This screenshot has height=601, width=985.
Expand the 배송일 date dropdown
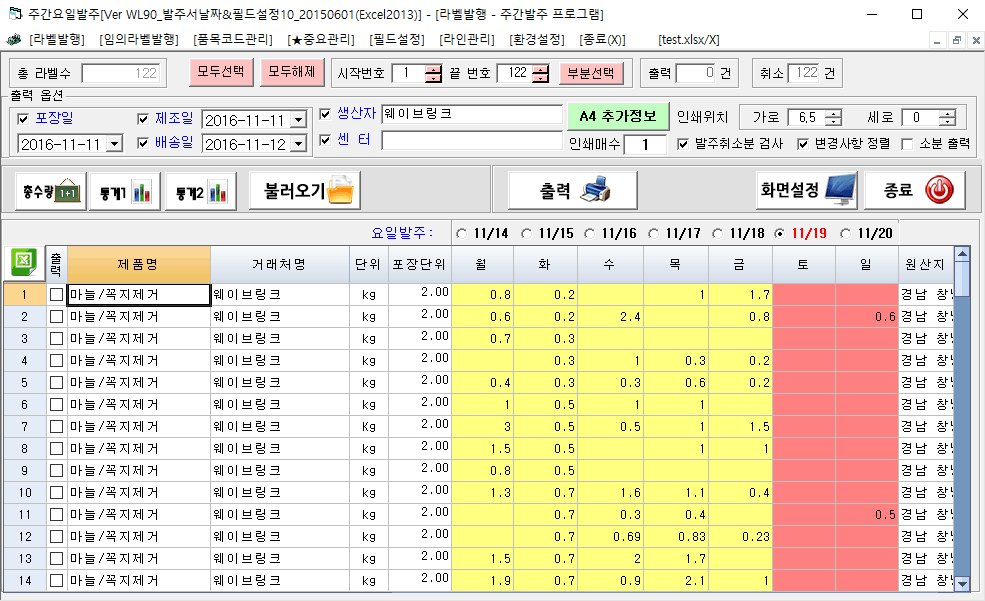point(298,144)
